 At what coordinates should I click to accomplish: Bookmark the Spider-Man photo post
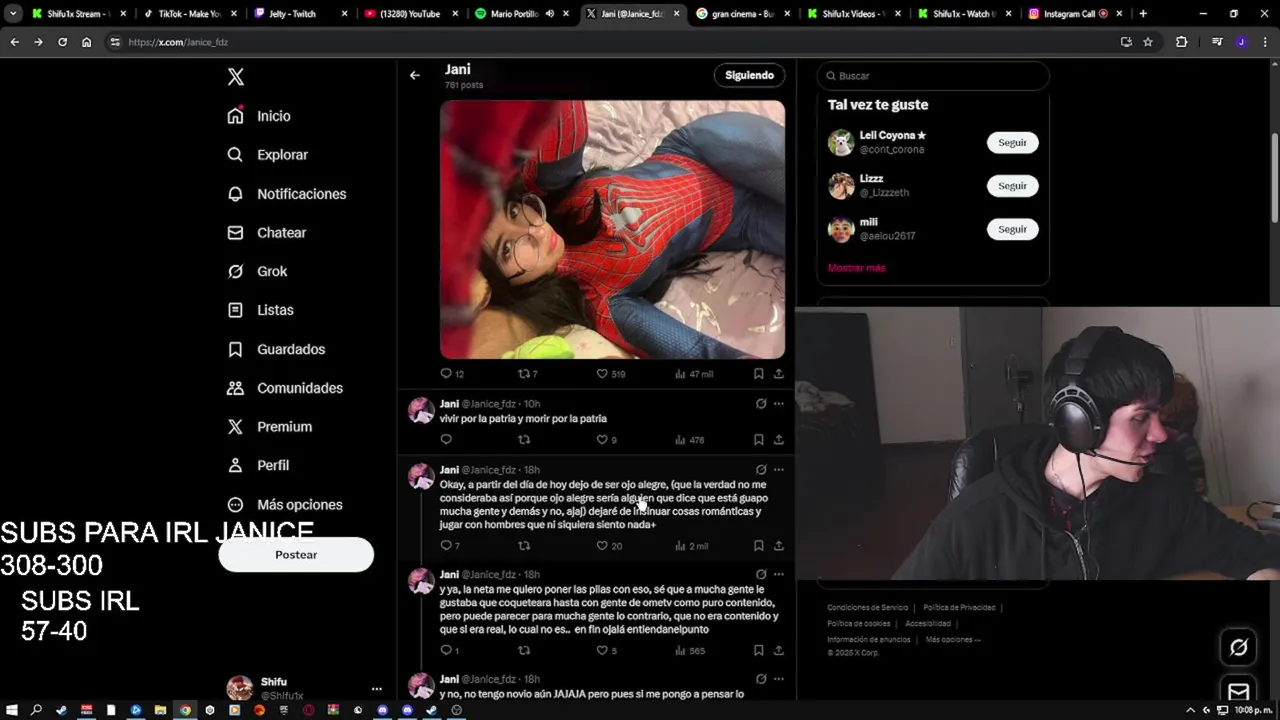coord(758,374)
